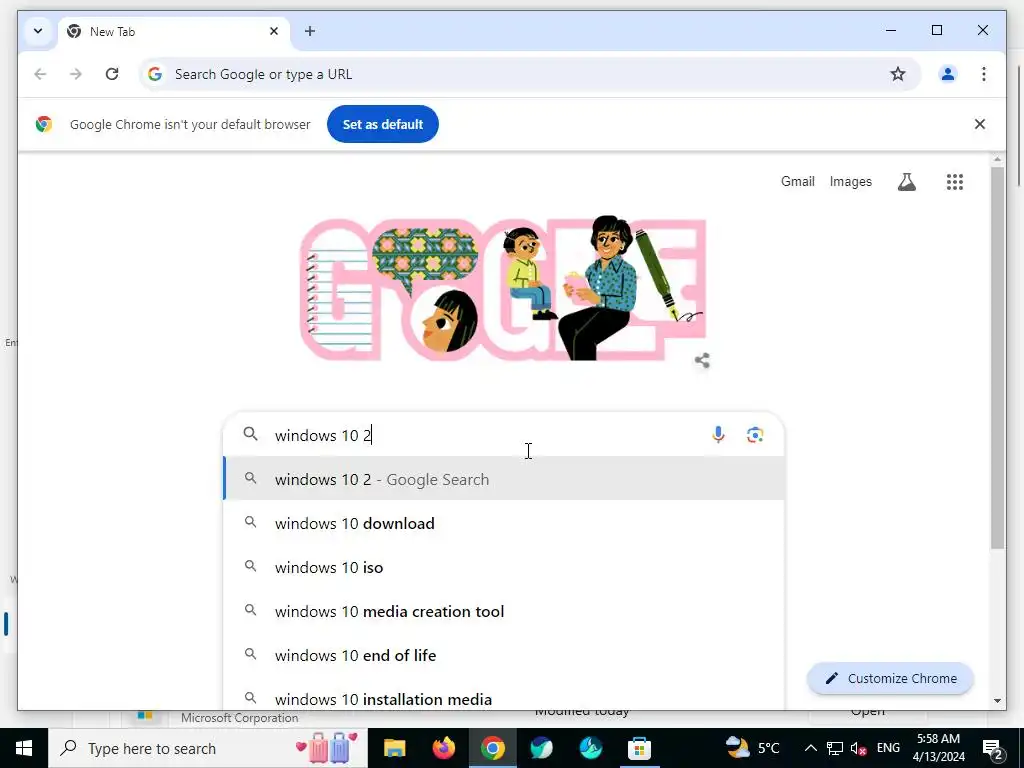The height and width of the screenshot is (768, 1024).
Task: Open the Windows Start menu
Action: pyautogui.click(x=24, y=748)
